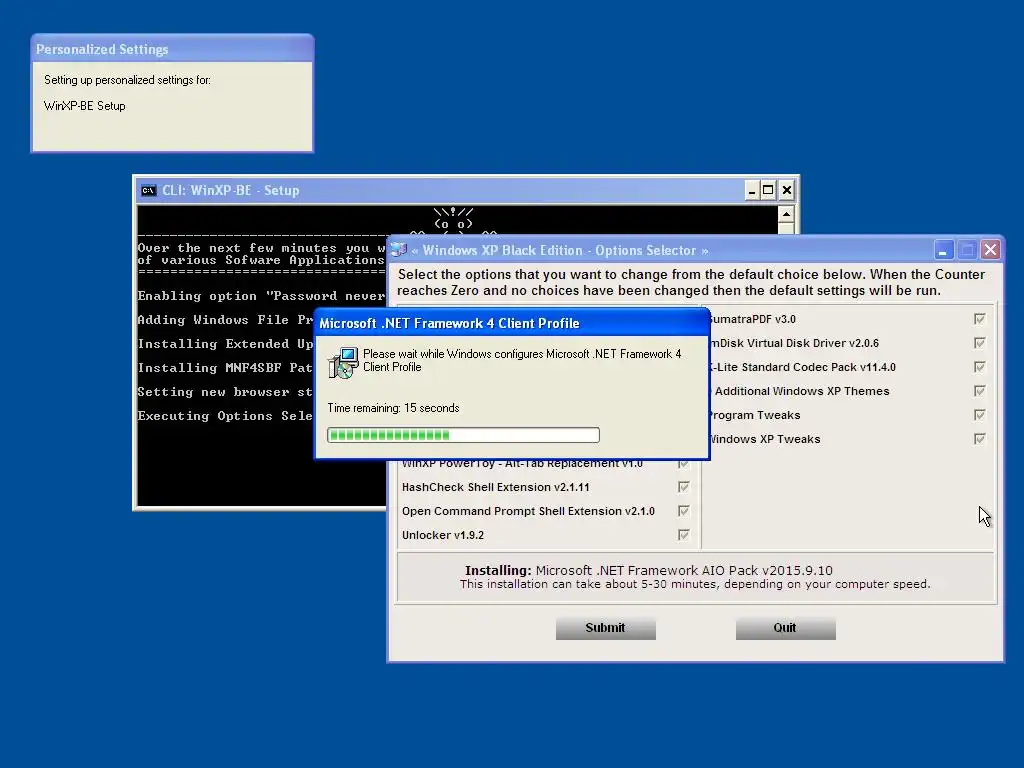Click the 'WinXP-BE Setup' text in Personalized Settings
This screenshot has width=1024, height=768.
point(84,106)
